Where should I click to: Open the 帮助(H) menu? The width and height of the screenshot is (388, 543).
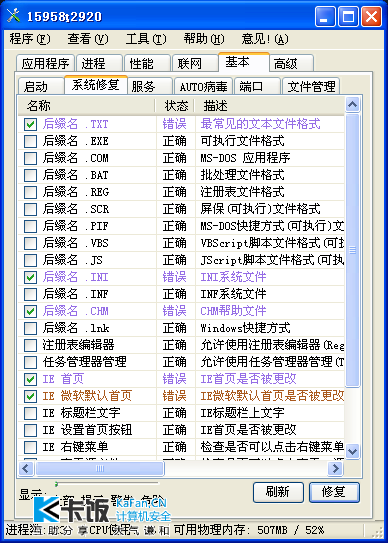[204, 39]
